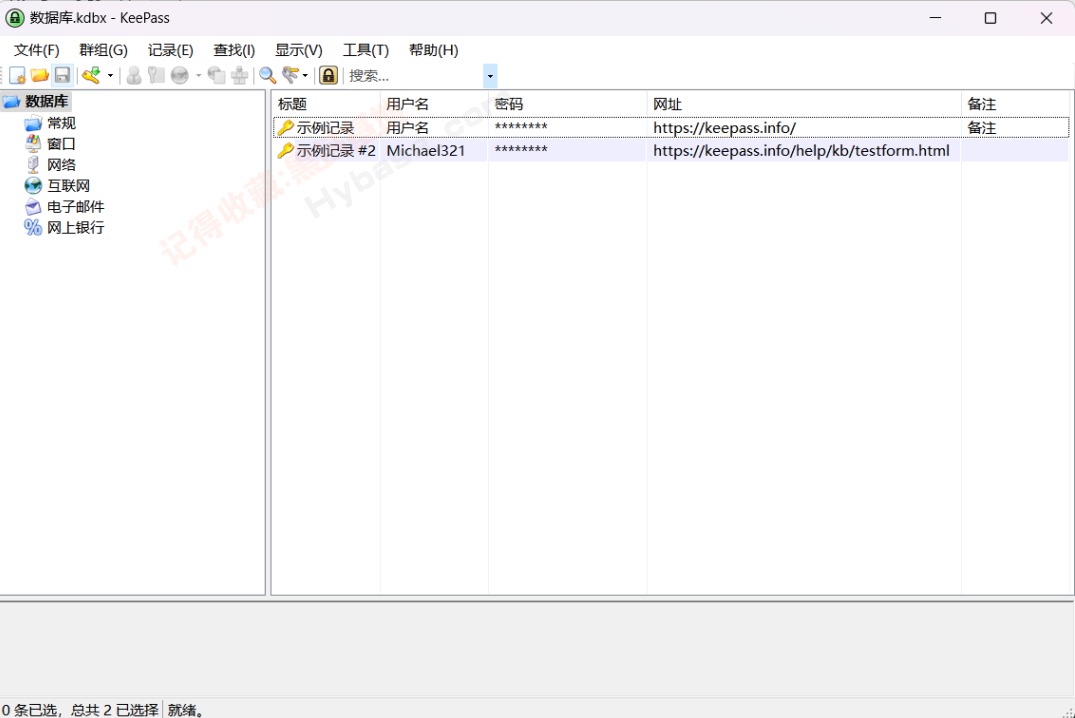Click the 电子邮件 envelope icon
This screenshot has height=718, width=1075.
(33, 206)
